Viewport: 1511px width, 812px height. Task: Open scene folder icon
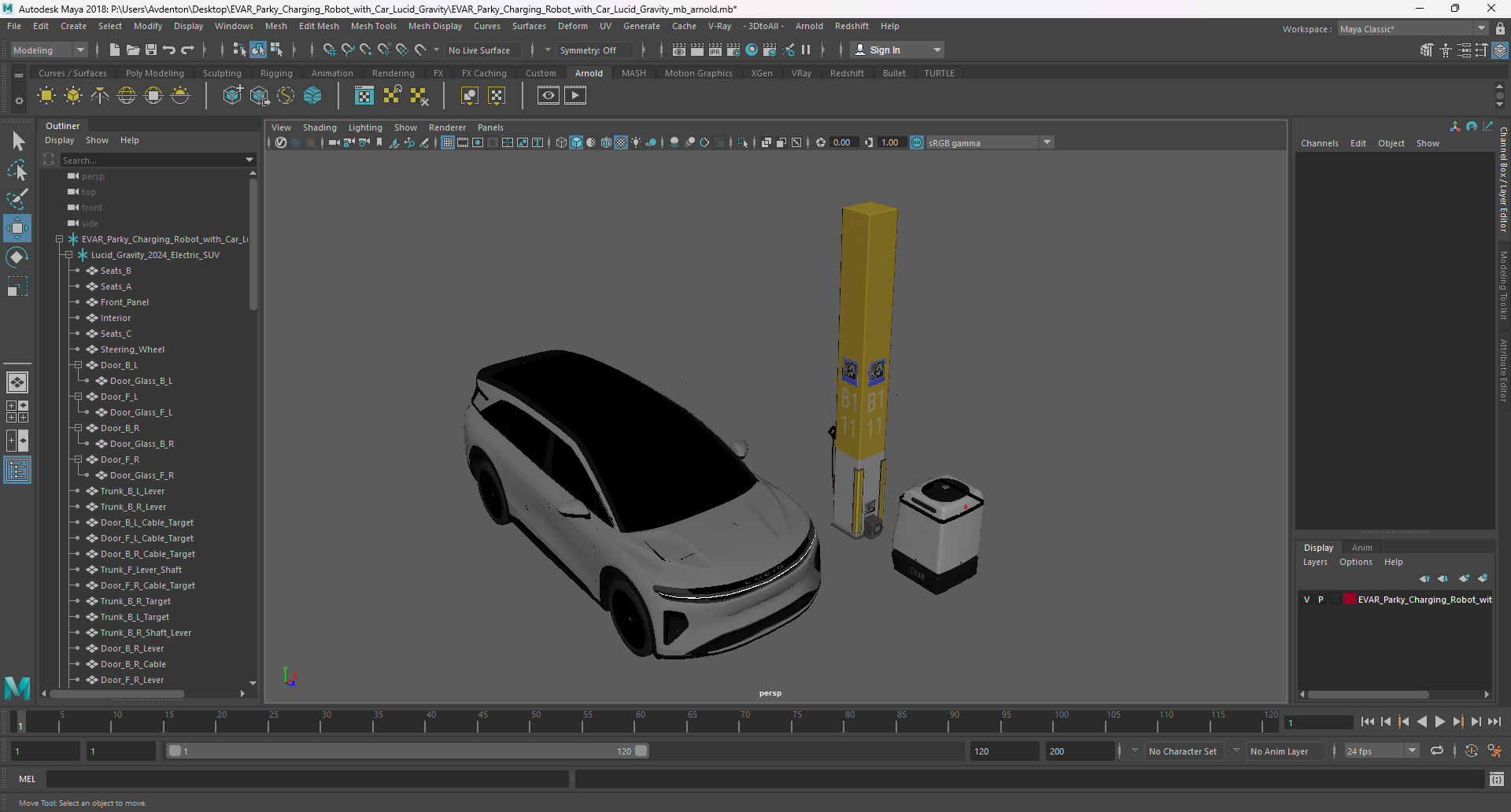pyautogui.click(x=133, y=50)
